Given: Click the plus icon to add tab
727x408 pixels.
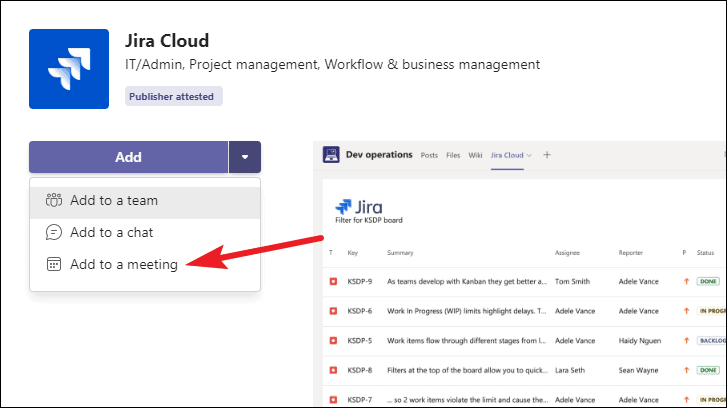Looking at the screenshot, I should (547, 155).
